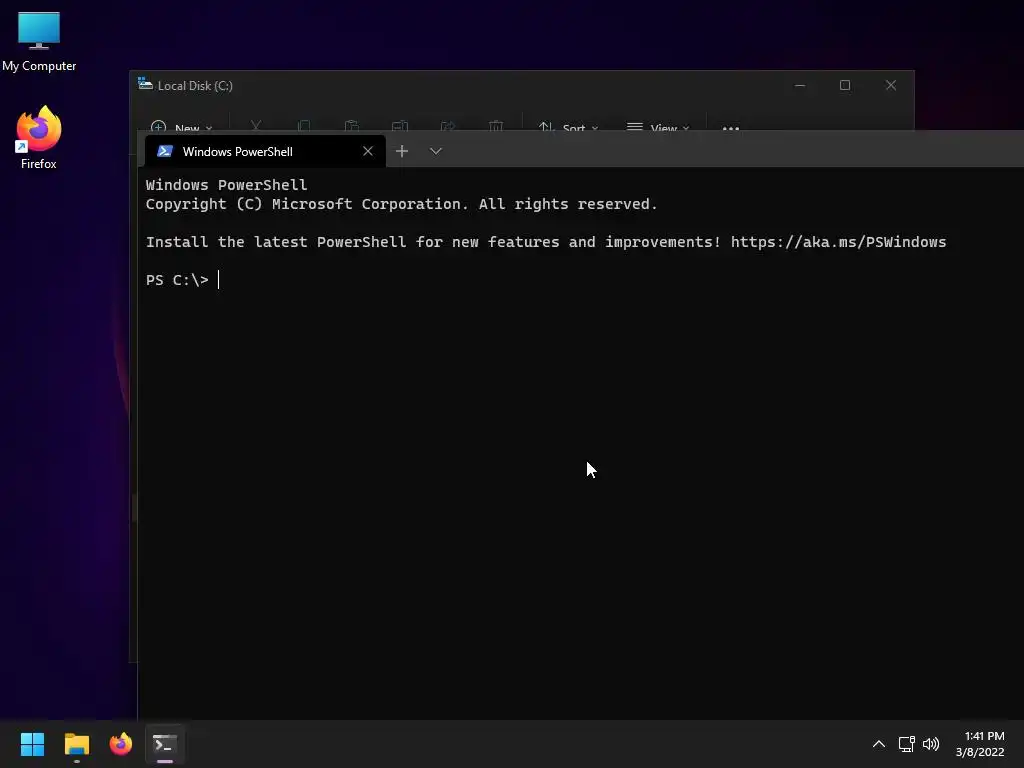1024x768 pixels.
Task: Open the View dropdown in Explorer
Action: (x=658, y=127)
